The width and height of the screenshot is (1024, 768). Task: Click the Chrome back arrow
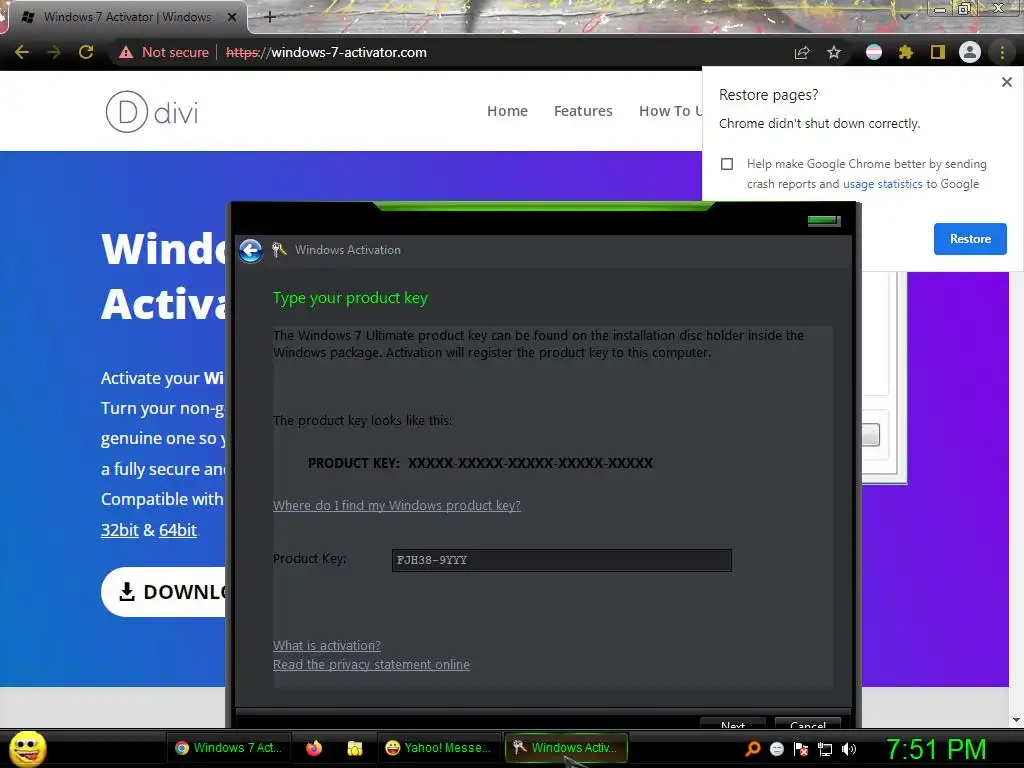point(22,52)
